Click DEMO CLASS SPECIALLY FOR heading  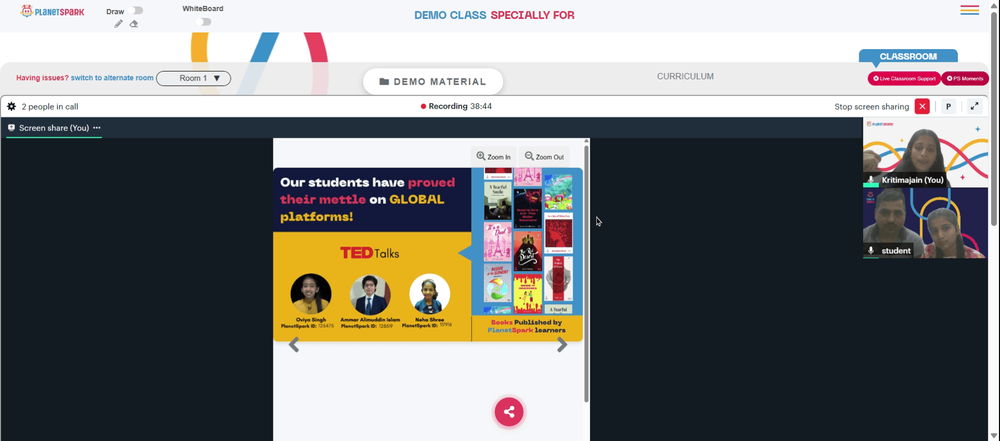pos(494,15)
